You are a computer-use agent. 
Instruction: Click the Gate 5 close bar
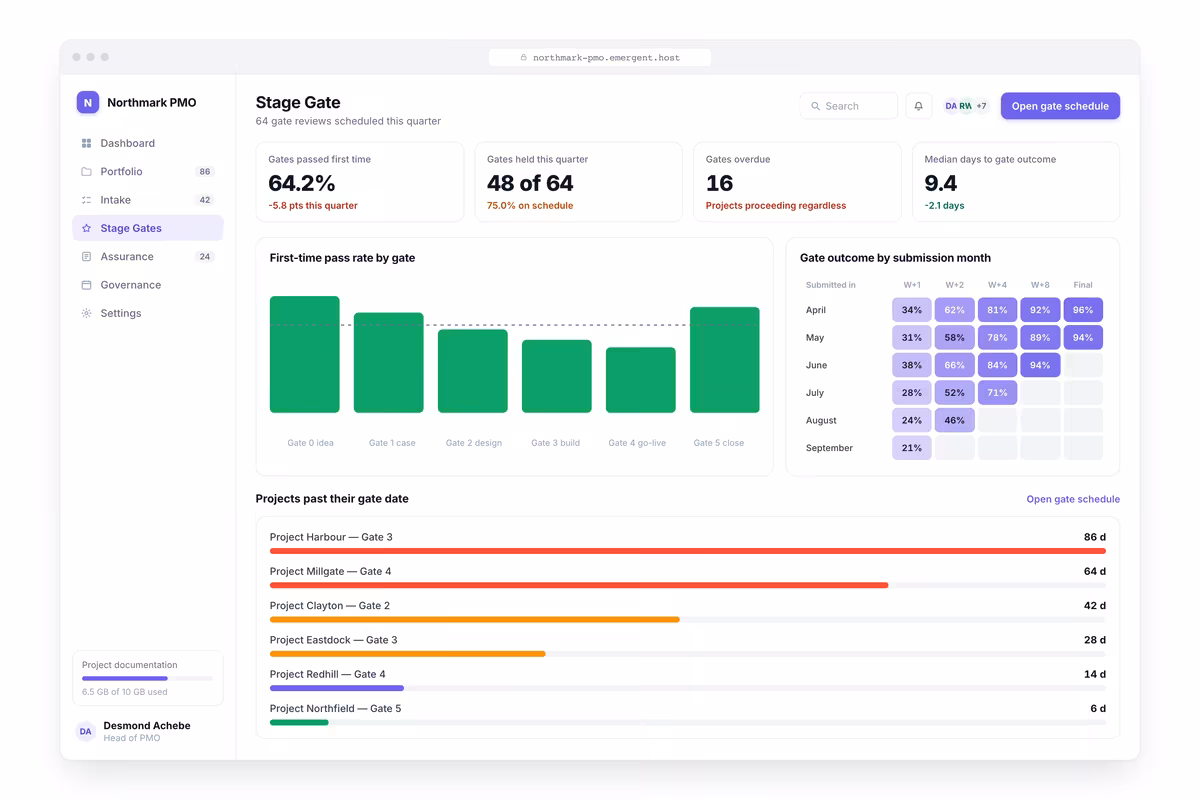(725, 360)
